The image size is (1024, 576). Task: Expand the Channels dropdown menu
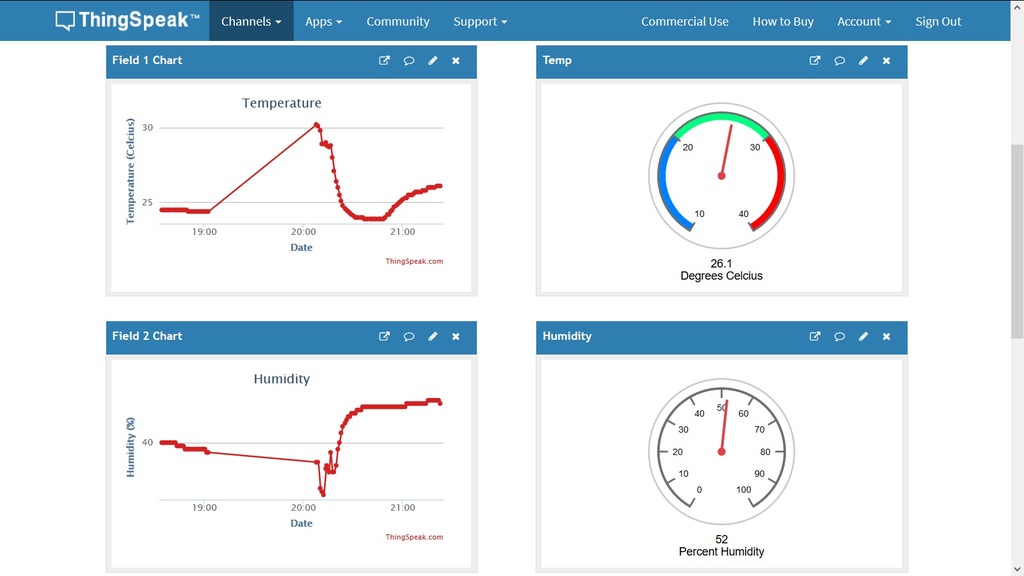tap(251, 21)
